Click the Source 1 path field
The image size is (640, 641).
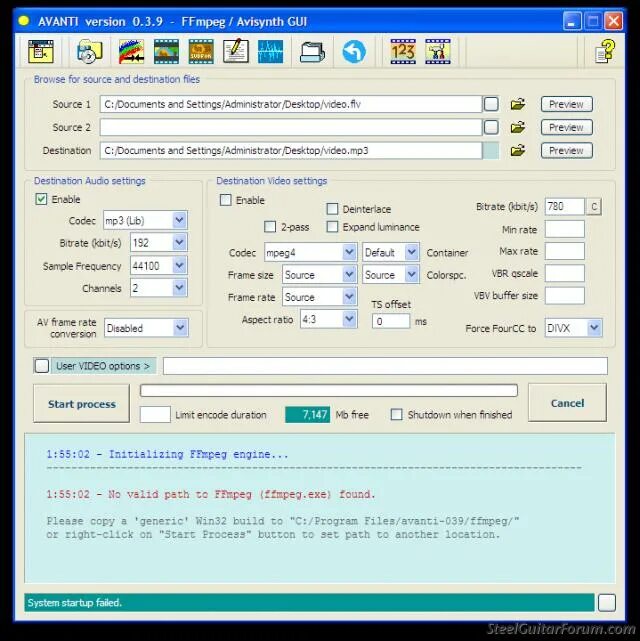pyautogui.click(x=291, y=104)
